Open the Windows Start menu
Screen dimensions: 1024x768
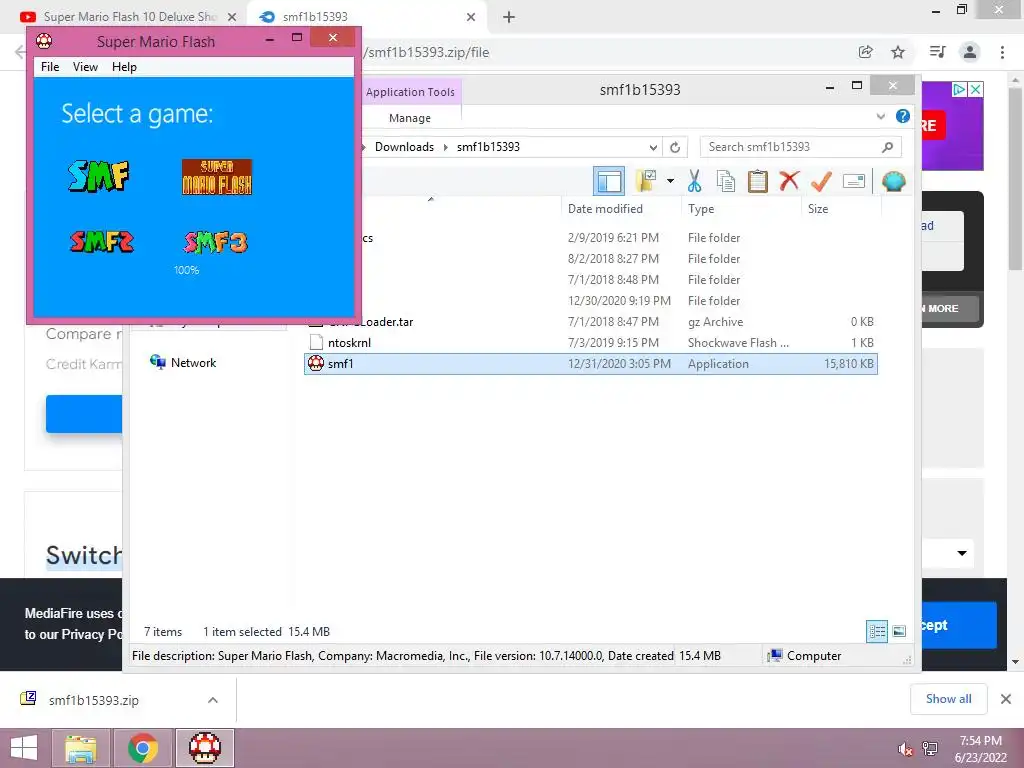click(x=24, y=748)
